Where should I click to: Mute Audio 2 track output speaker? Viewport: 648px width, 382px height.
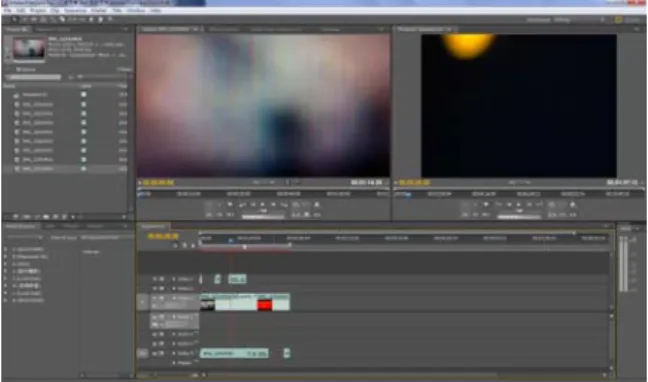[x=155, y=334]
